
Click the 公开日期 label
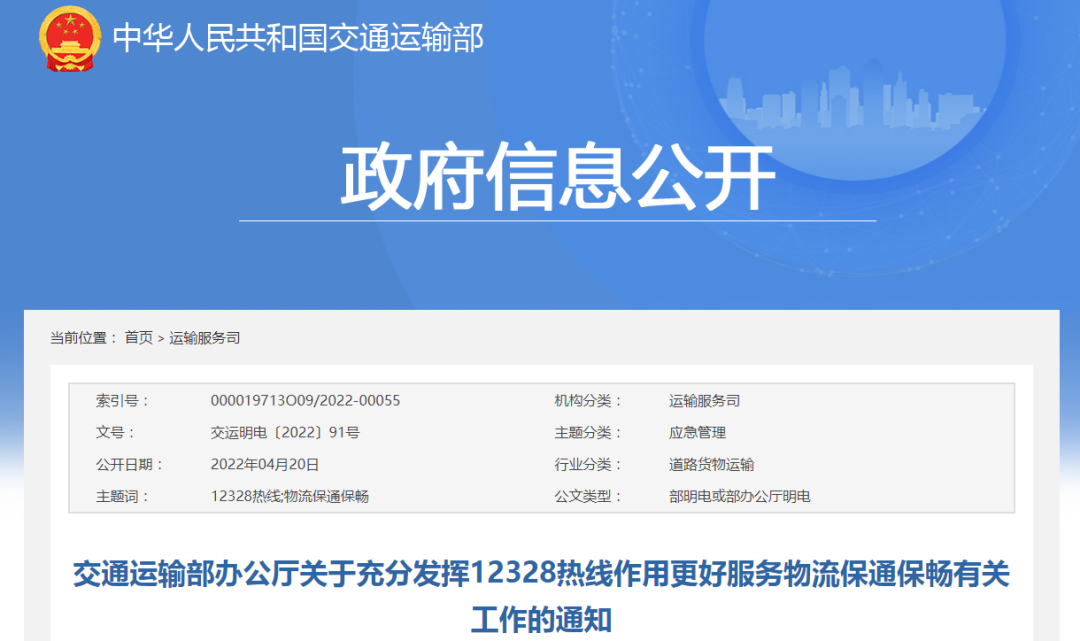coord(129,465)
